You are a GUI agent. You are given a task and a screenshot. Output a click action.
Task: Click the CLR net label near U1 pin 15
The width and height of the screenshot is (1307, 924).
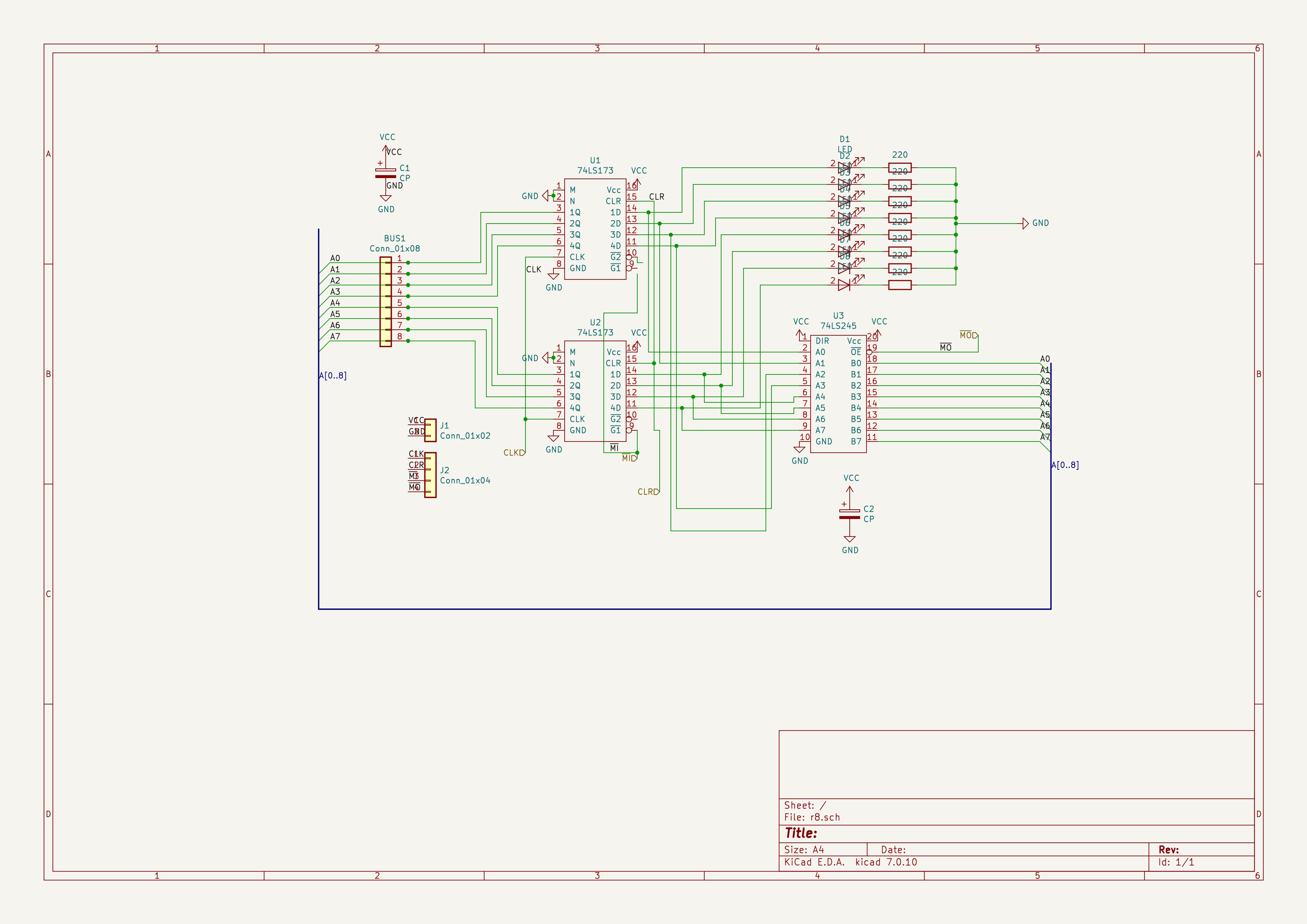tap(656, 197)
